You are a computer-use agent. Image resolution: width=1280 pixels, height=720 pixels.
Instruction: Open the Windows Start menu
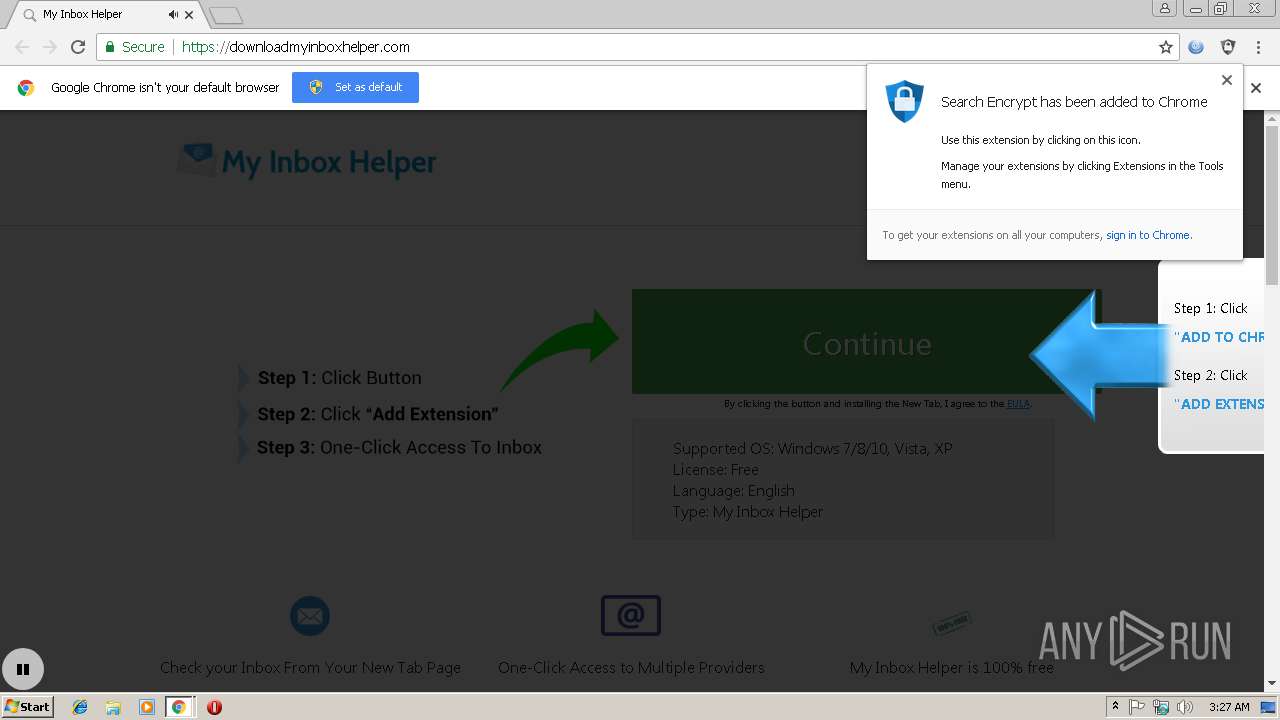(27, 707)
